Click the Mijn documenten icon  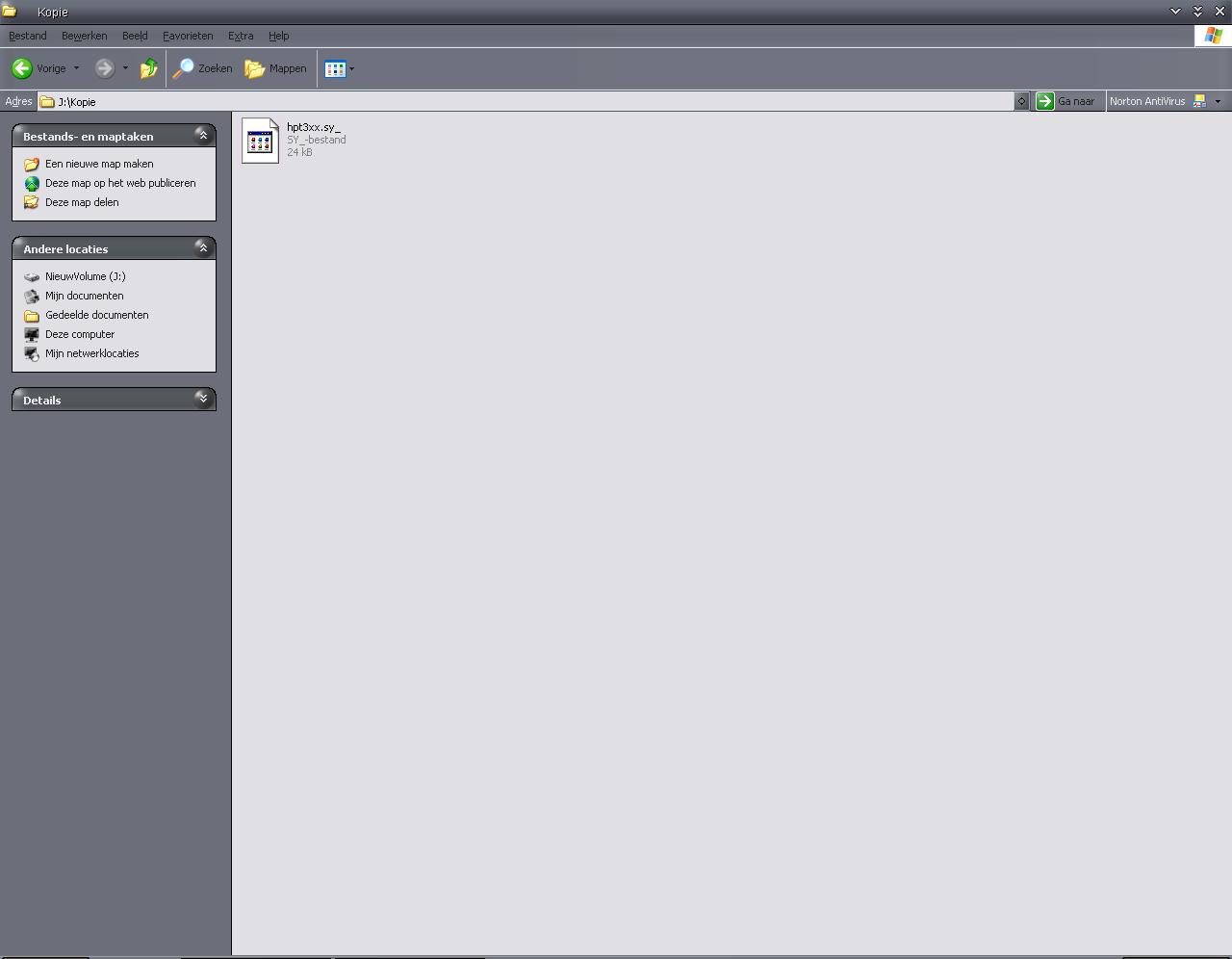tap(32, 296)
